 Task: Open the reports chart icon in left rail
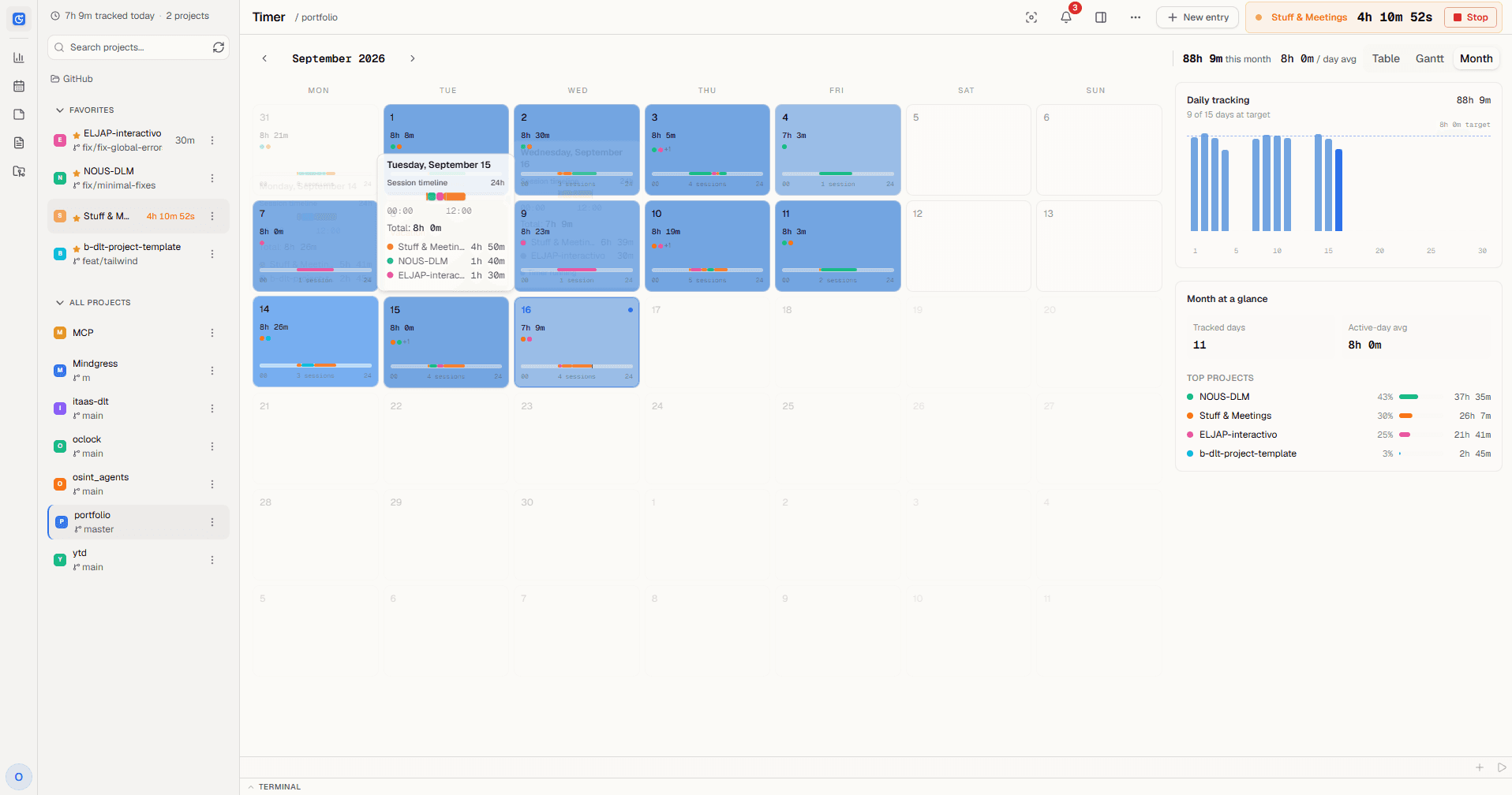pos(19,58)
